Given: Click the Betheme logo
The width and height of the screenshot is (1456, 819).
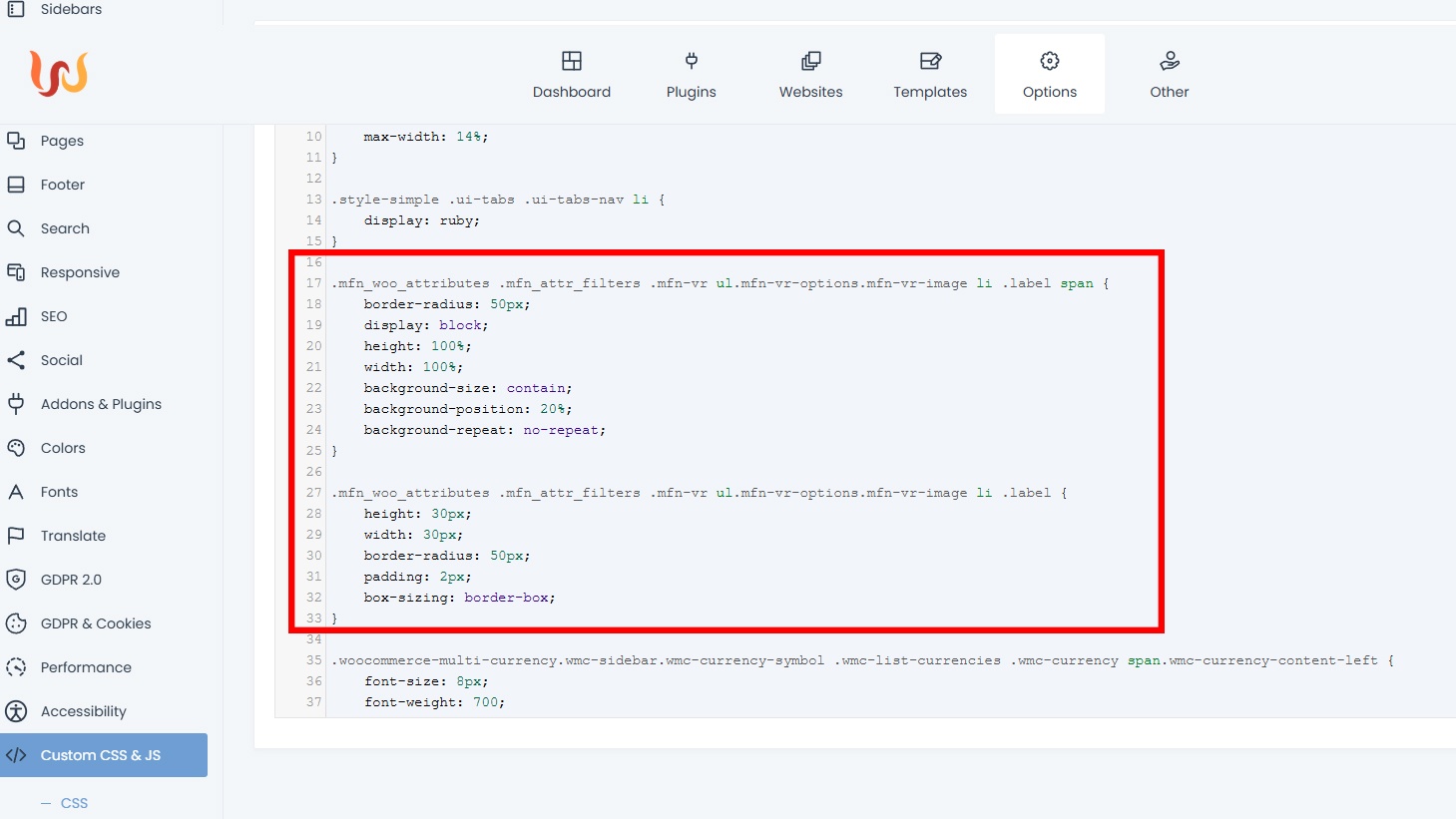Looking at the screenshot, I should (x=59, y=74).
